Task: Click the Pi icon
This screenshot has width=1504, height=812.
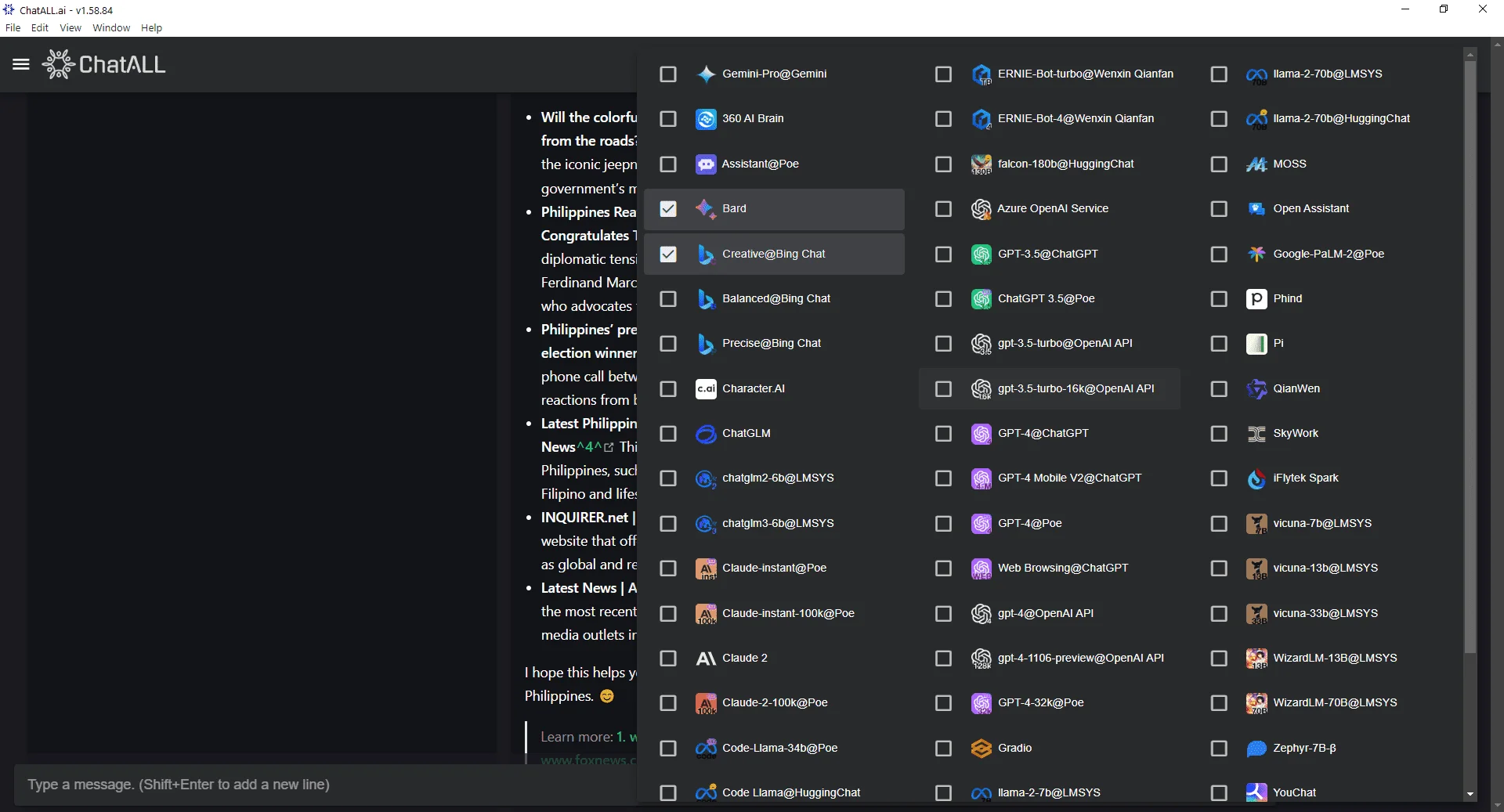Action: 1256,344
